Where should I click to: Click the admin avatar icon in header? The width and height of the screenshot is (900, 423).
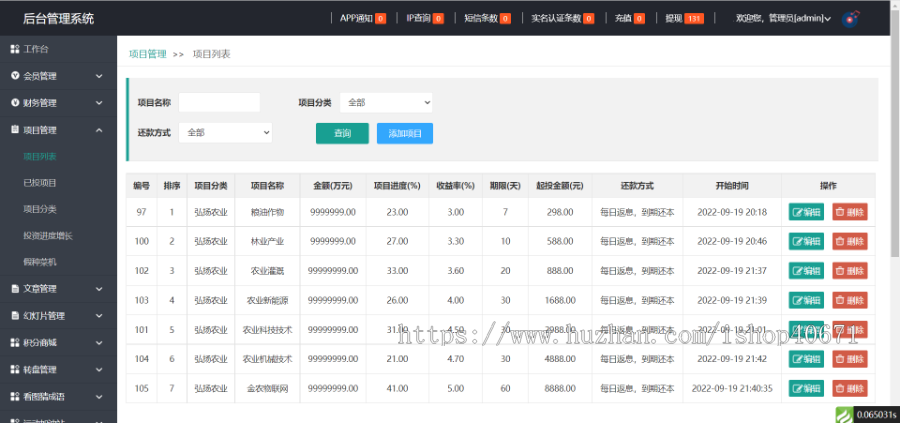[x=851, y=18]
